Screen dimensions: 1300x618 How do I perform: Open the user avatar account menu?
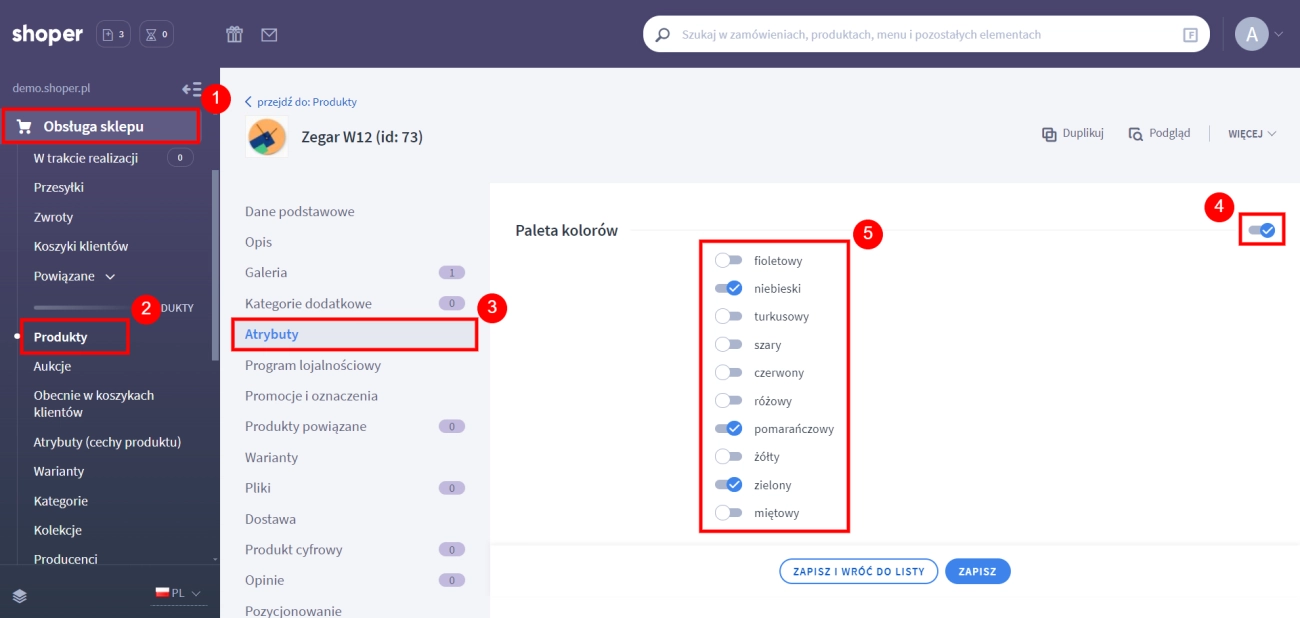click(x=1252, y=35)
